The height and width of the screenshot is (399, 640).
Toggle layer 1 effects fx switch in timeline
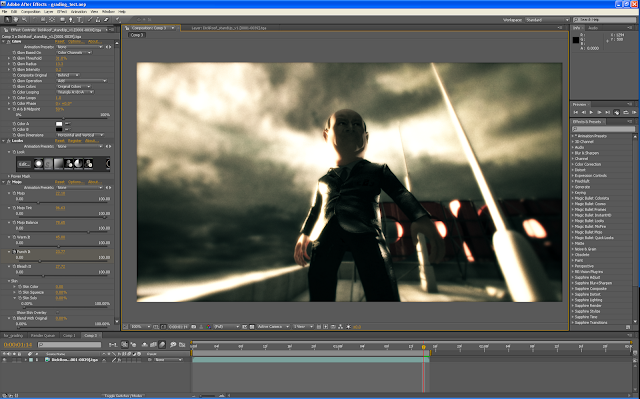click(119, 360)
